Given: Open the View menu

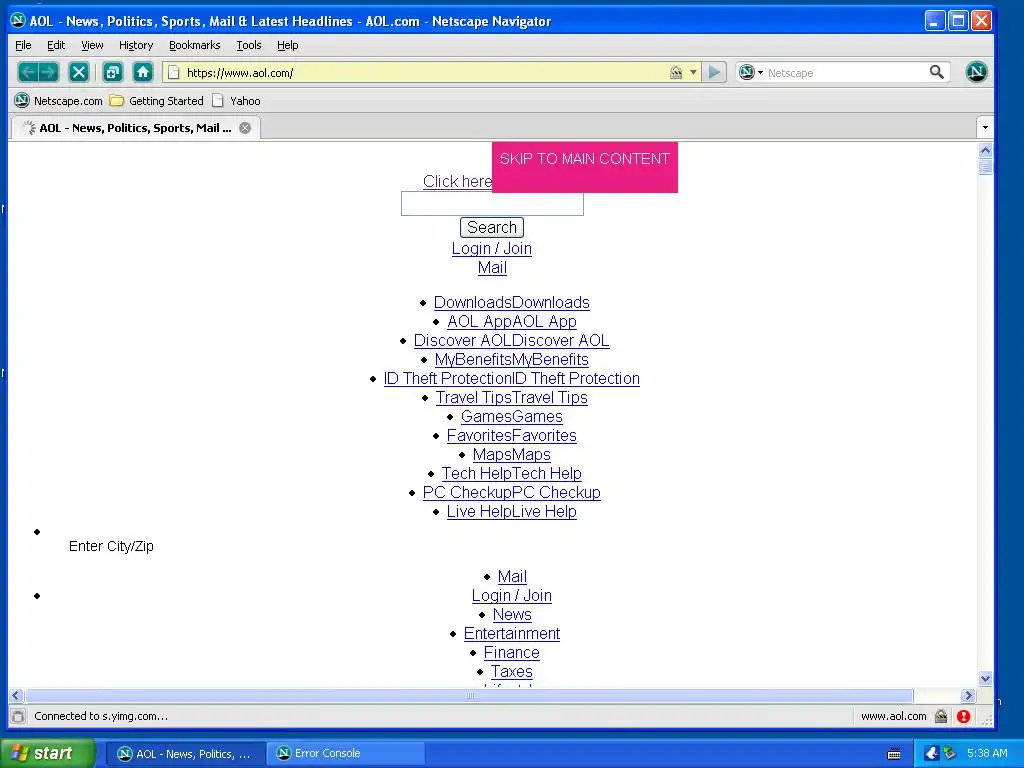Looking at the screenshot, I should coord(92,45).
